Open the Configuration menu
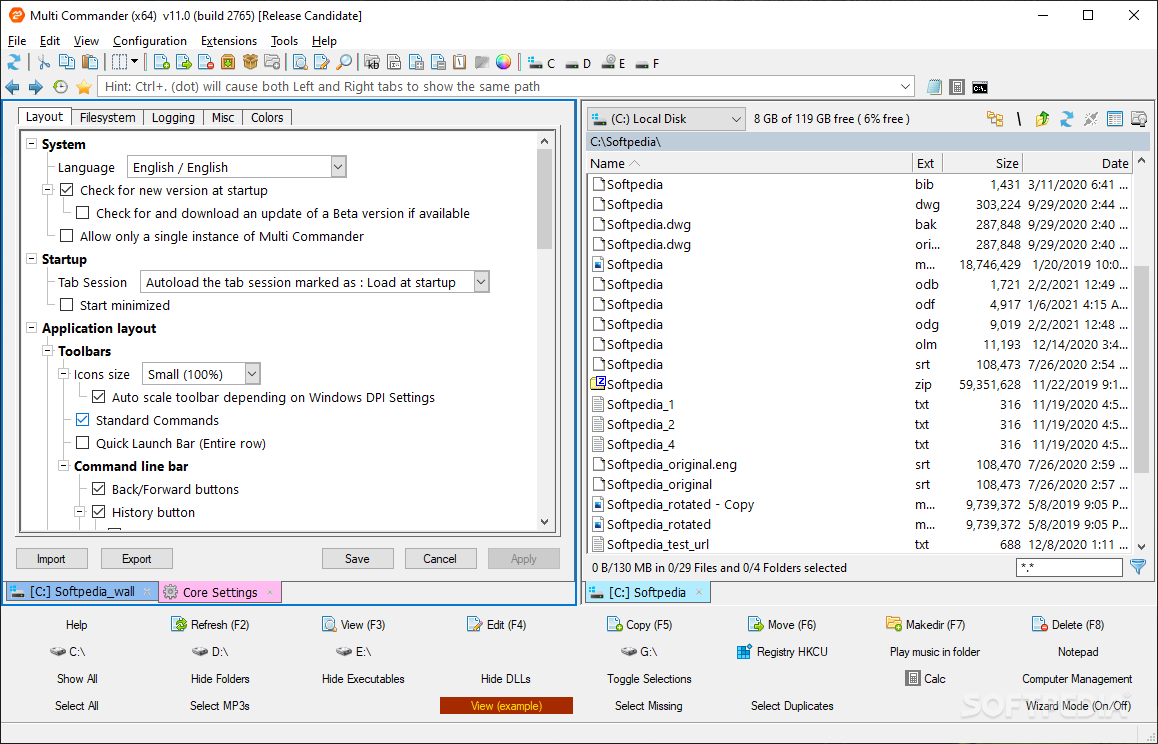This screenshot has height=744, width=1158. [x=150, y=41]
